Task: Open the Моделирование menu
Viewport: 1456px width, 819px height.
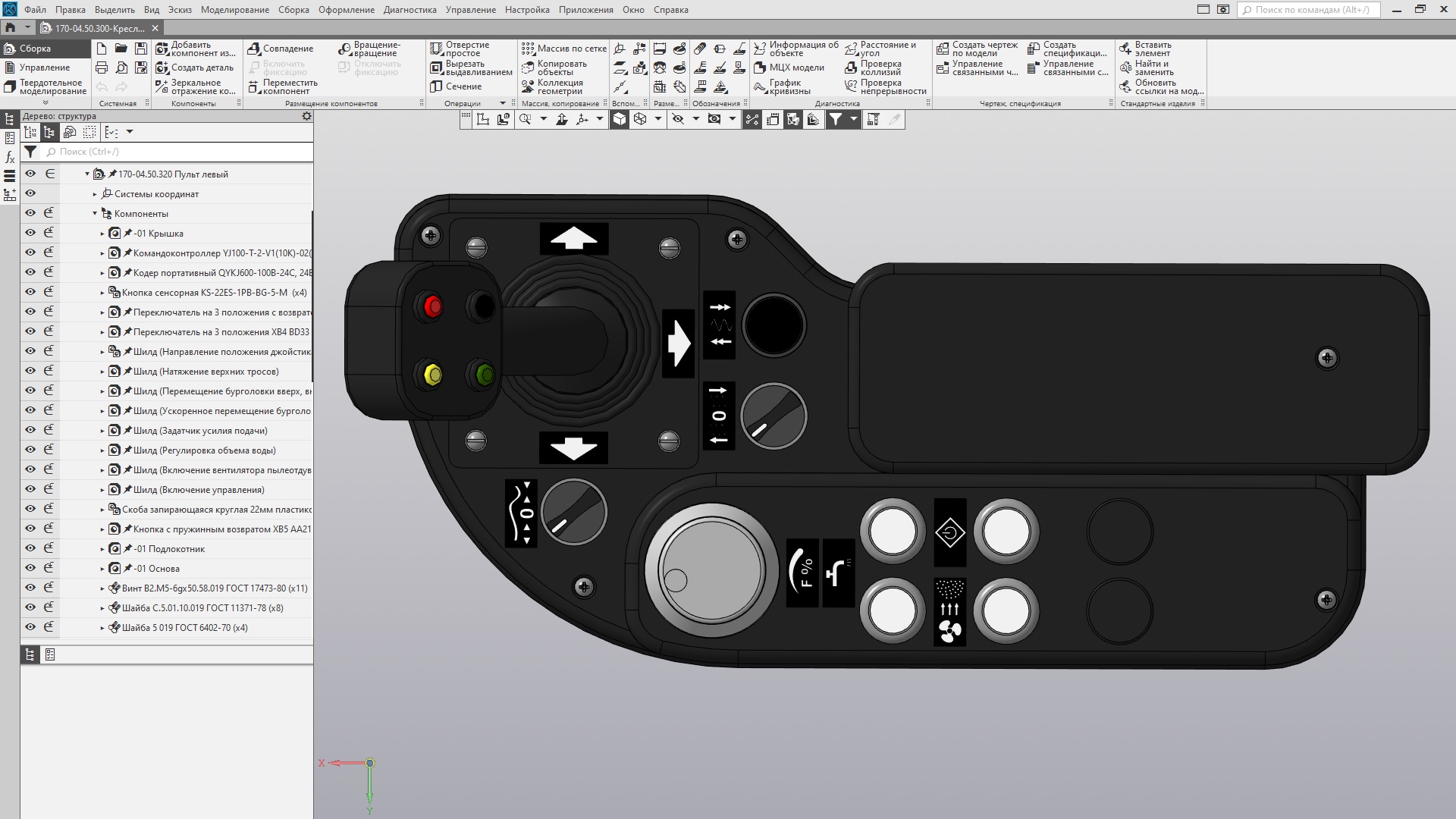Action: click(x=234, y=10)
